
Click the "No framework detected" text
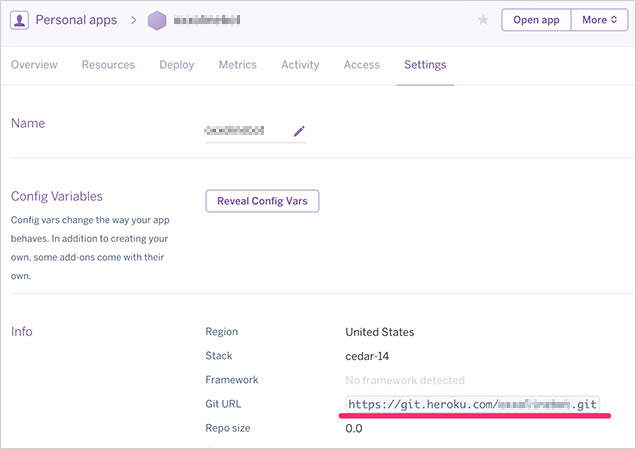point(405,380)
